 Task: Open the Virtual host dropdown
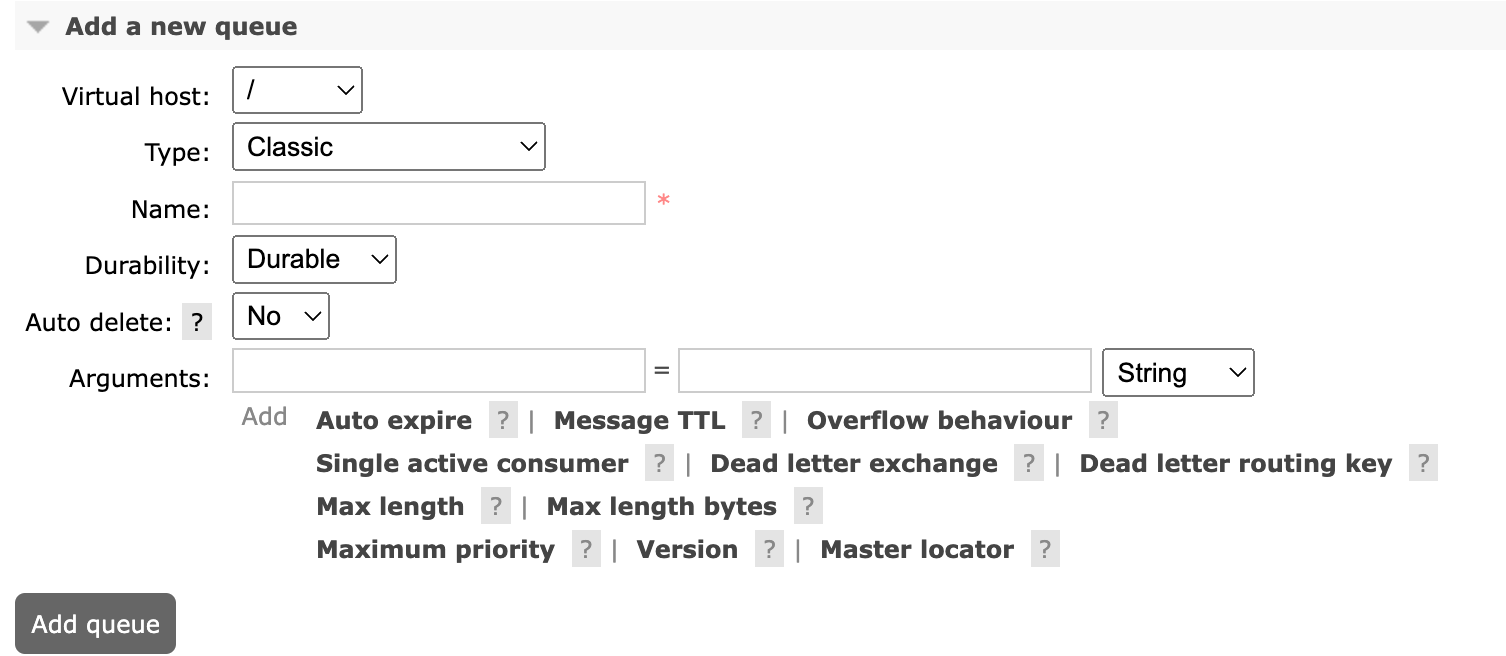pos(297,90)
